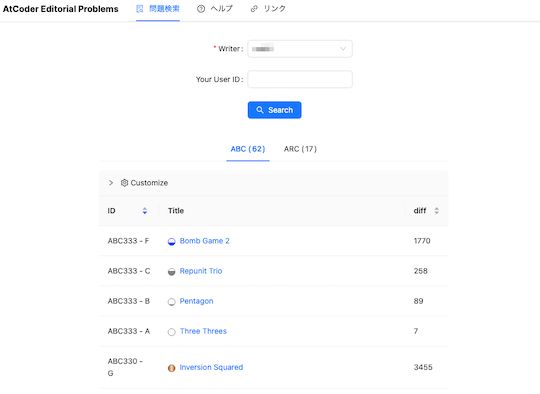Click the blue difficulty circle for Bomb Game 2
This screenshot has width=540, height=394.
point(172,241)
